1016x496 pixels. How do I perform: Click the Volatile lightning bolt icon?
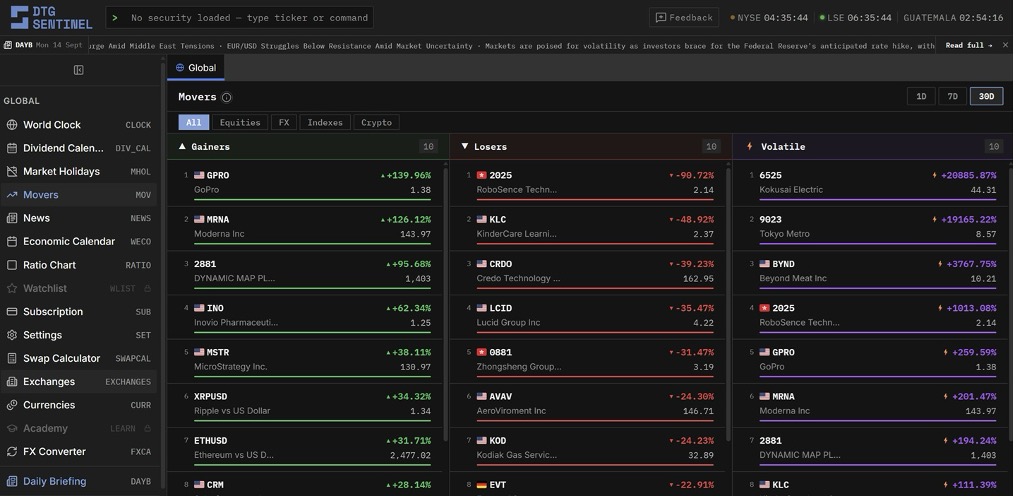(x=750, y=147)
